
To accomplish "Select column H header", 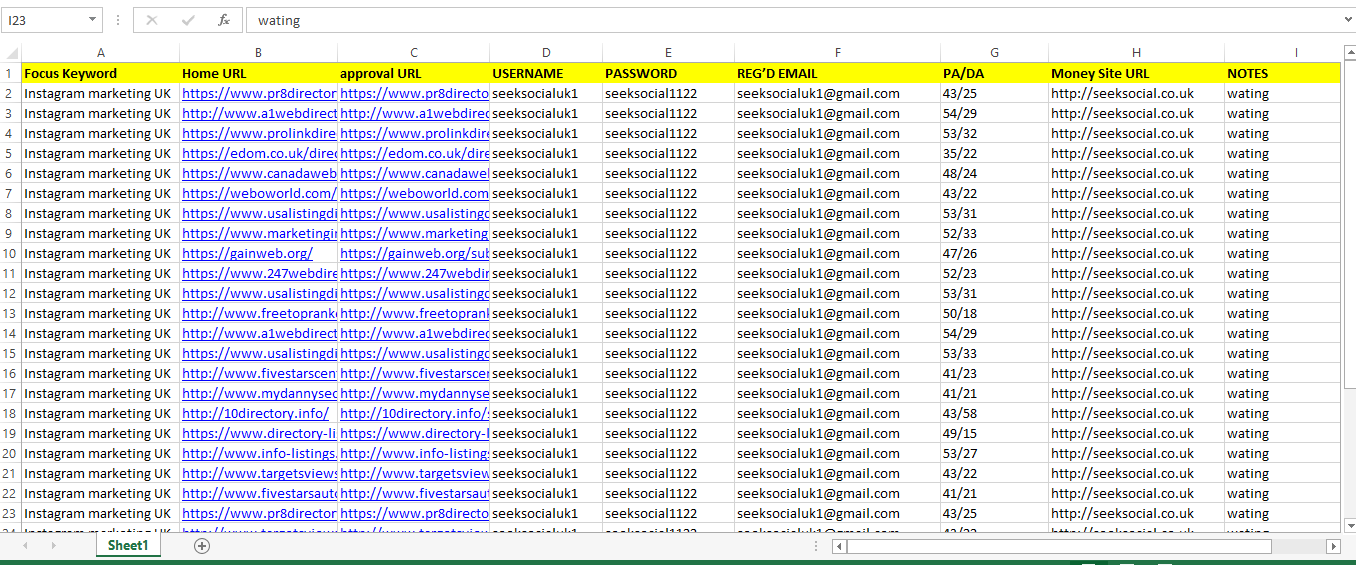I will (1136, 53).
